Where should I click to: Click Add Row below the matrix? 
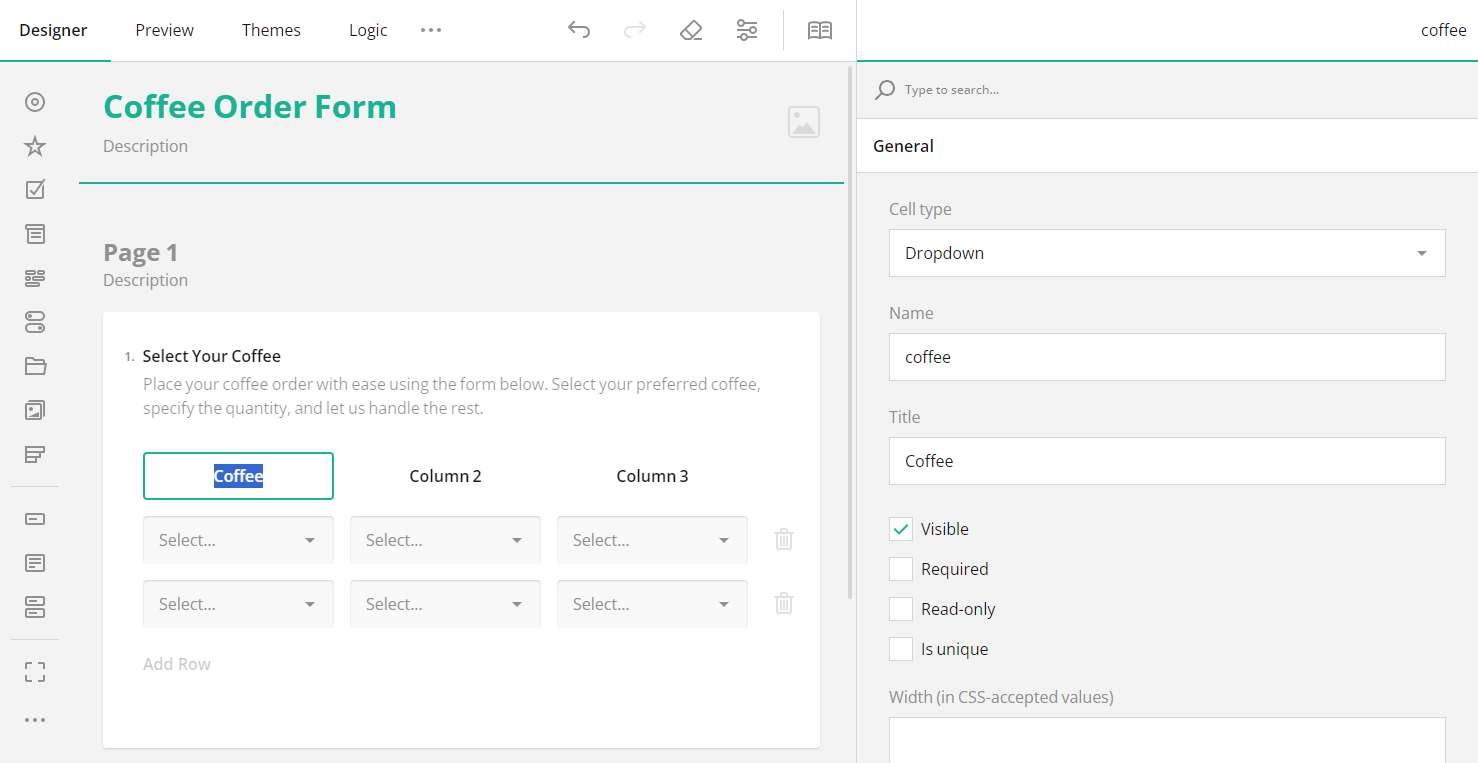176,663
